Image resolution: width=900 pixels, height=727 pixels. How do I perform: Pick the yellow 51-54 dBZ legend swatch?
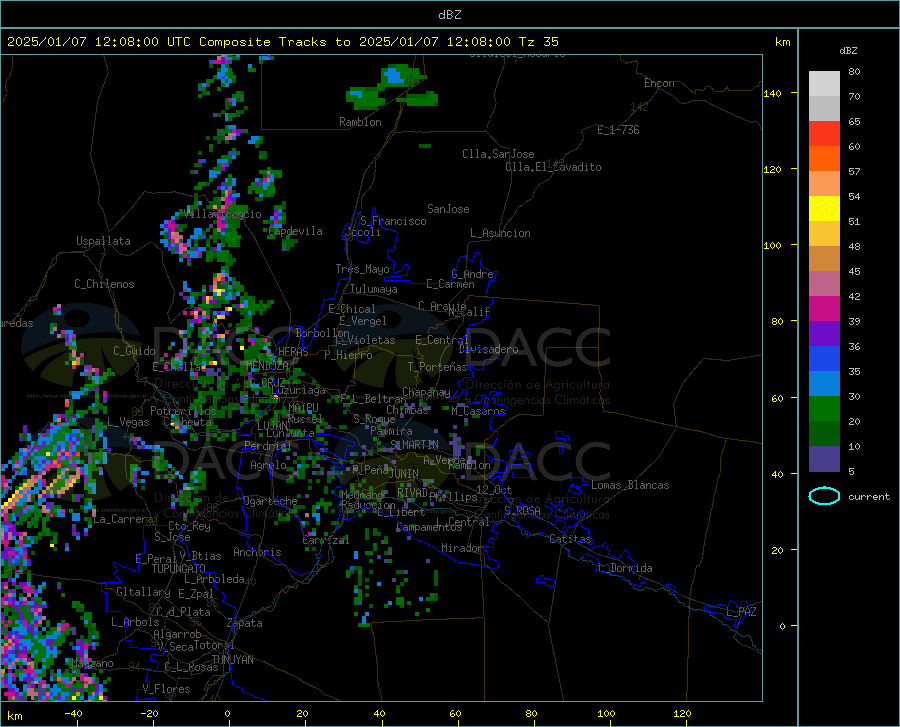coord(824,209)
